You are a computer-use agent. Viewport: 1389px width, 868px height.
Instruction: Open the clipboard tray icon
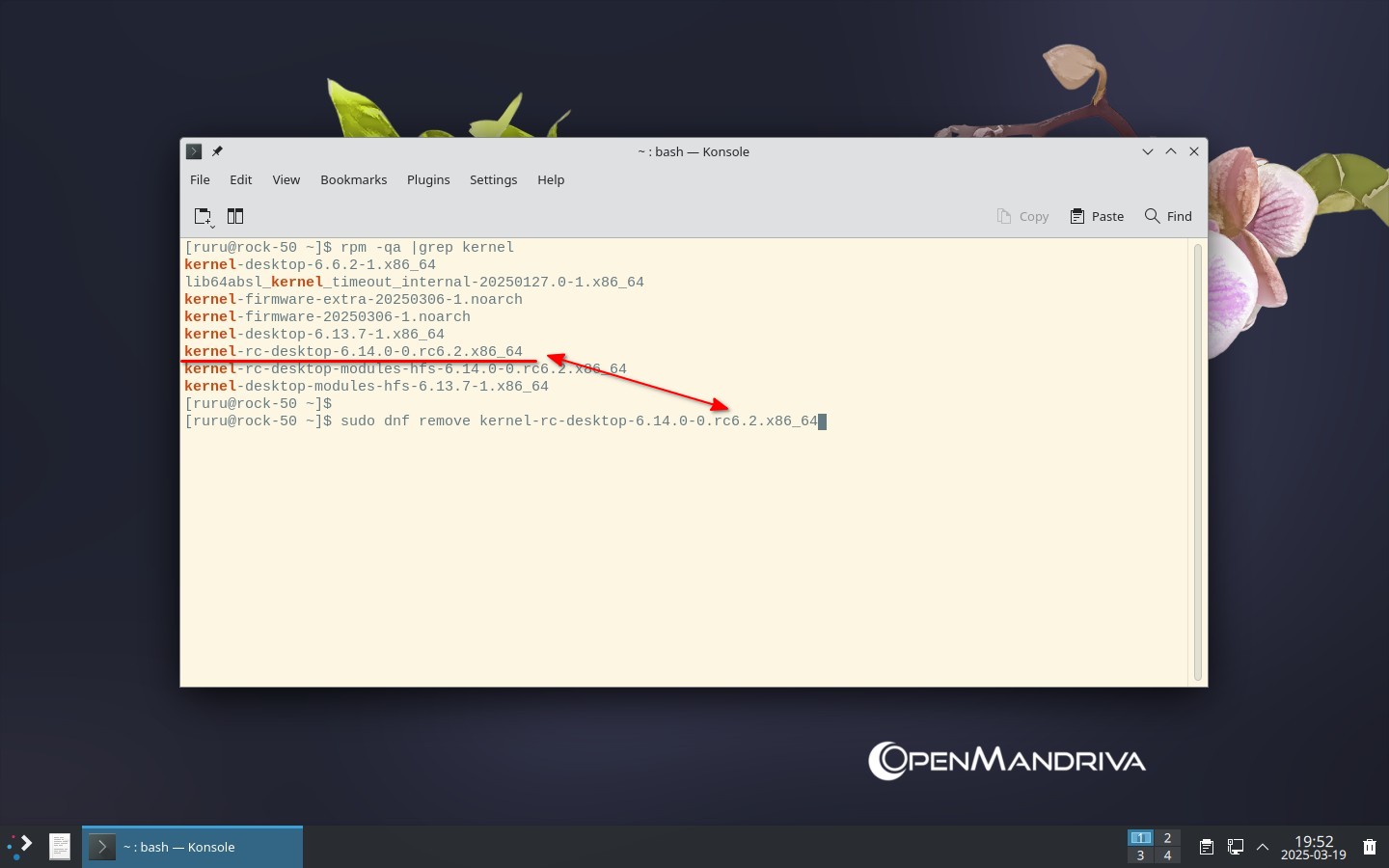1206,847
